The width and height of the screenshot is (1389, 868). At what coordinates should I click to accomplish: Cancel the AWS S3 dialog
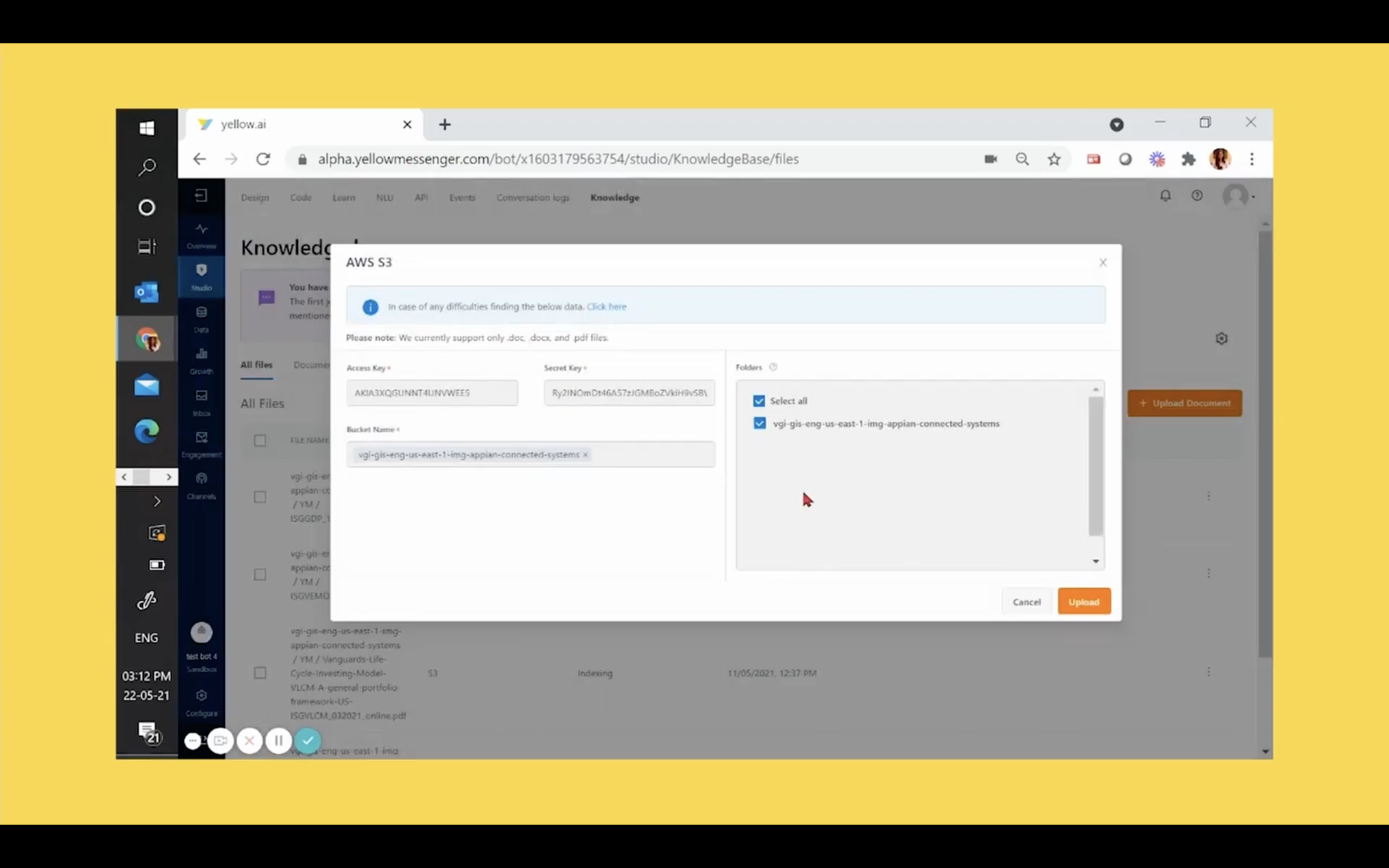1026,602
